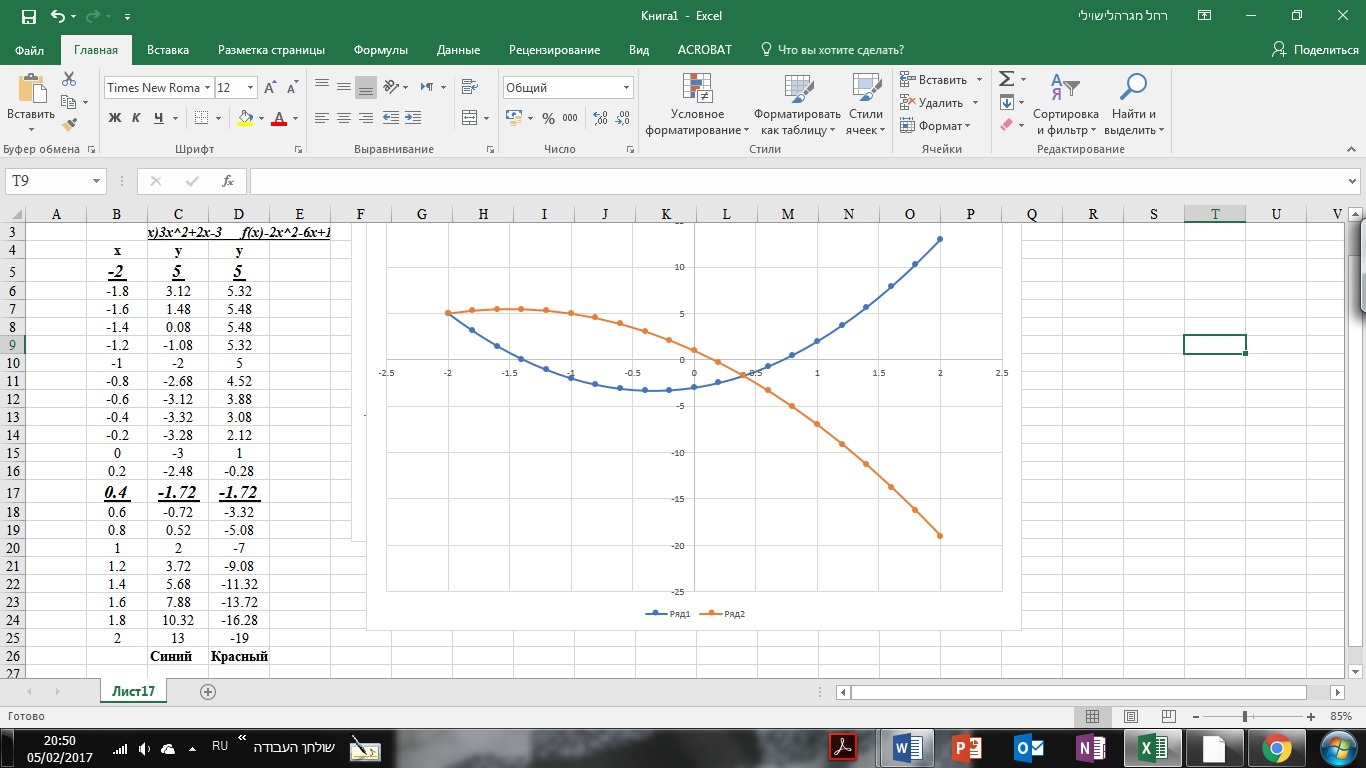Open the Формулы ribbon tab
Image resolution: width=1366 pixels, height=768 pixels.
point(381,50)
